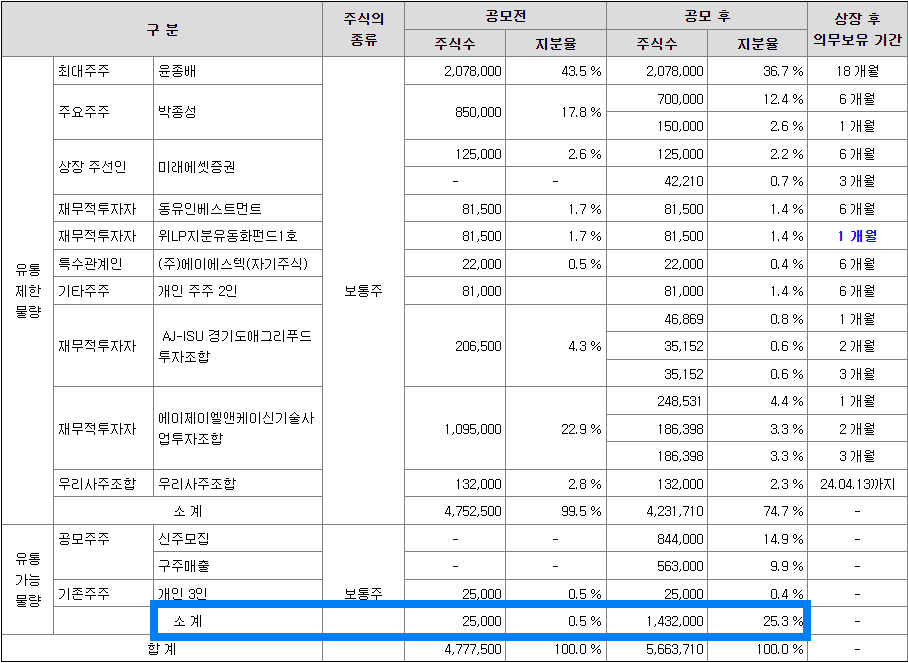Screen dimensions: 908x663
Task: Click the blue 1 개월 lockup period cell
Action: pyautogui.click(x=856, y=237)
